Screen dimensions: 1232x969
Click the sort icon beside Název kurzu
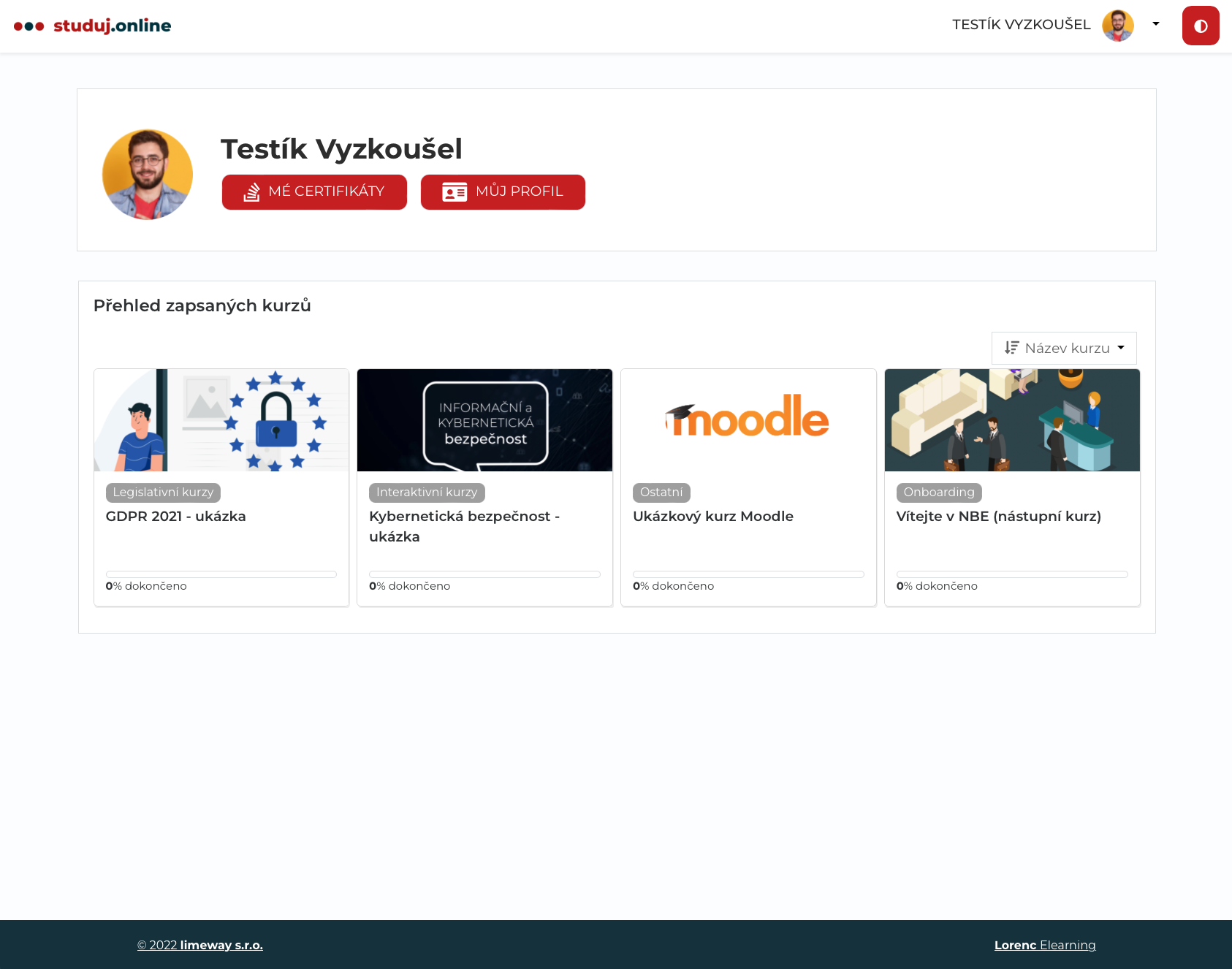click(1011, 348)
